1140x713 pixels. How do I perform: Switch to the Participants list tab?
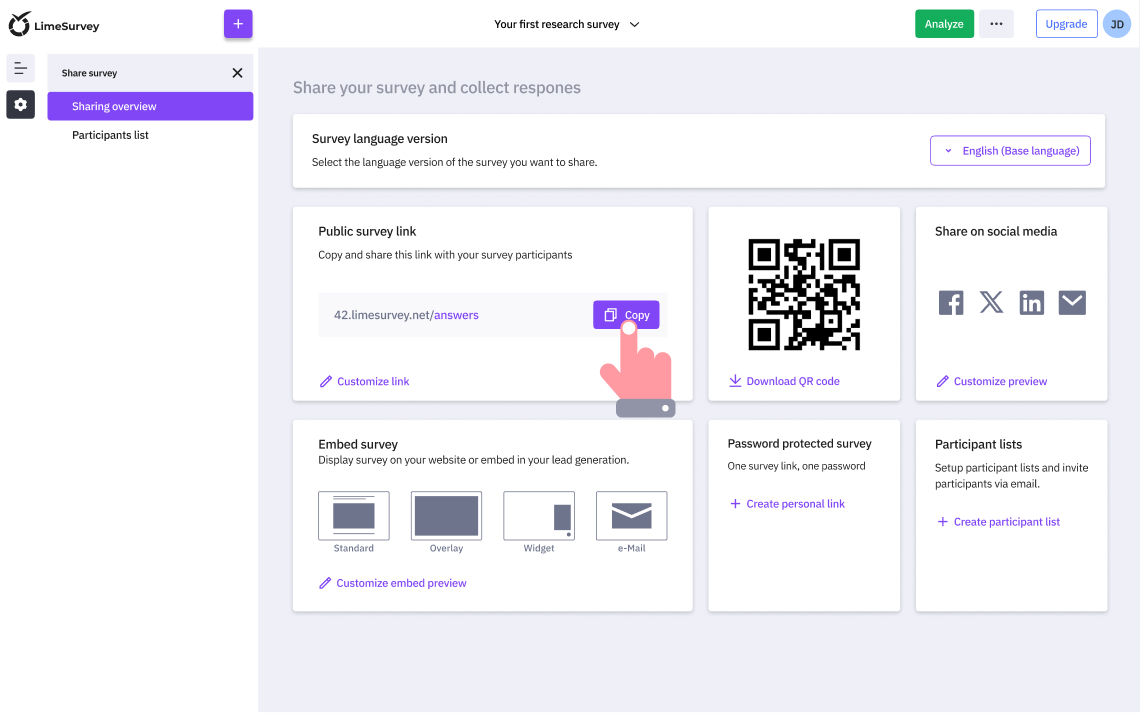point(110,134)
